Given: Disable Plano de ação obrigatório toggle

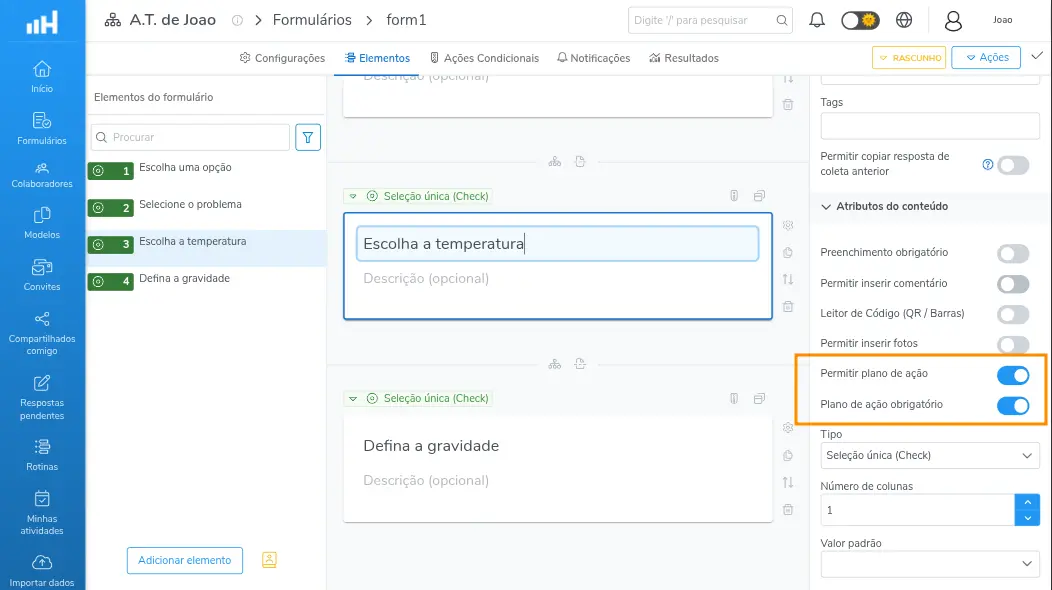Looking at the screenshot, I should coord(1013,405).
